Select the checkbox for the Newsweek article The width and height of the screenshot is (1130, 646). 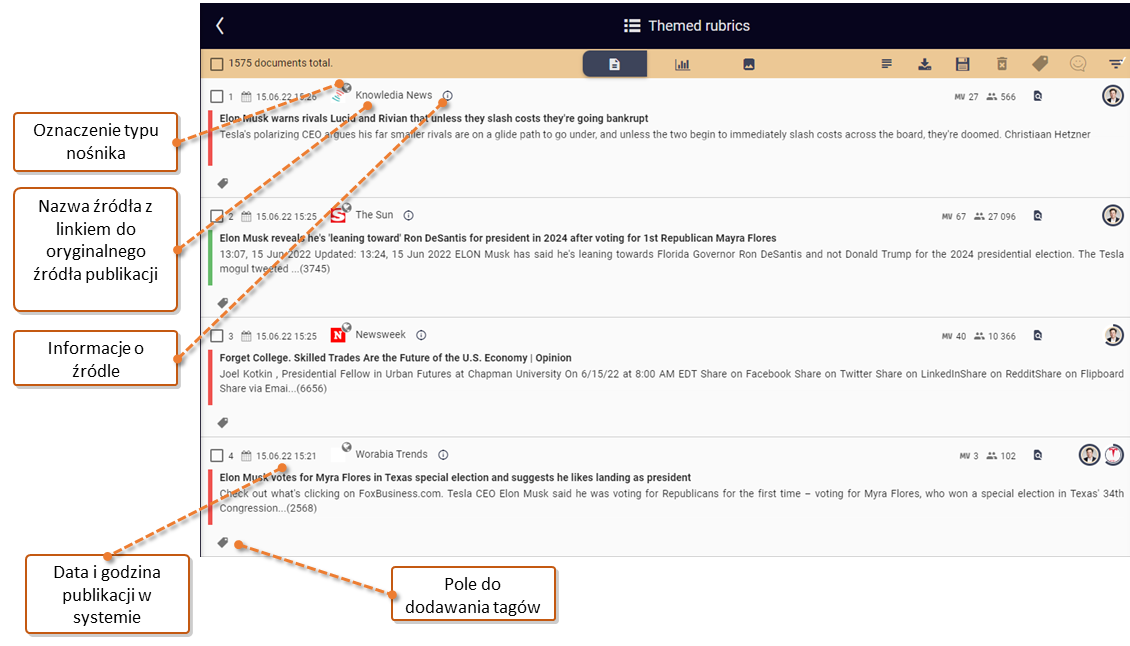[x=216, y=335]
